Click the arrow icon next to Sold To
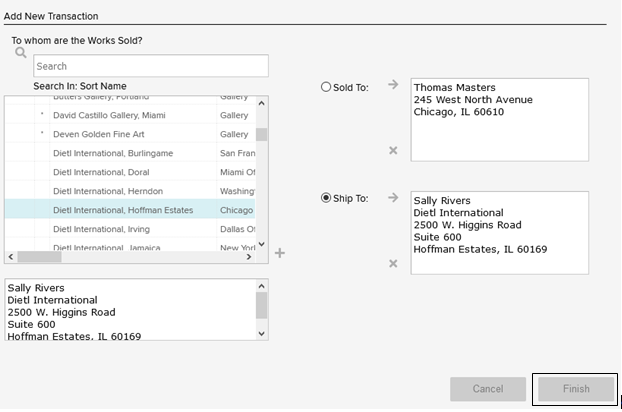The height and width of the screenshot is (412, 622). point(393,86)
